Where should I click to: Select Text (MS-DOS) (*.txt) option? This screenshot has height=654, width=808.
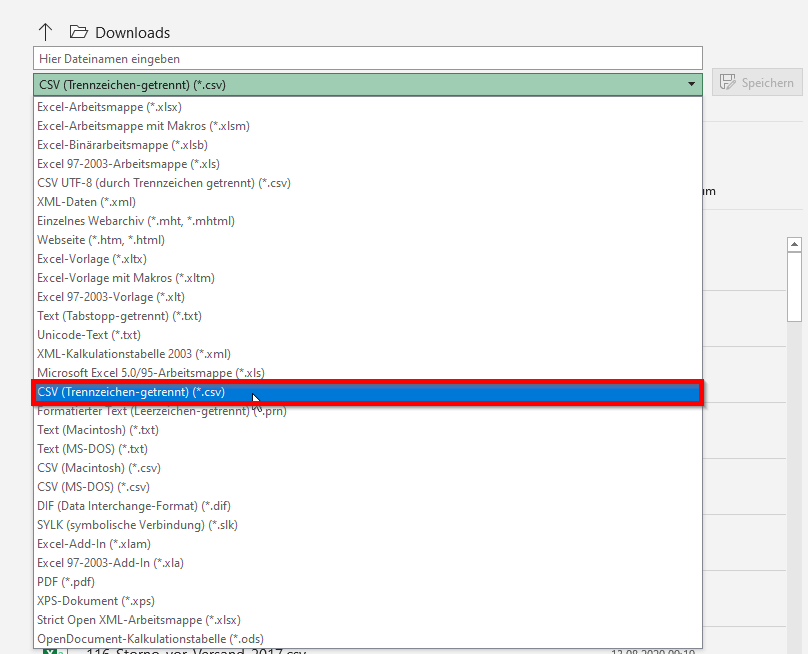(x=367, y=449)
